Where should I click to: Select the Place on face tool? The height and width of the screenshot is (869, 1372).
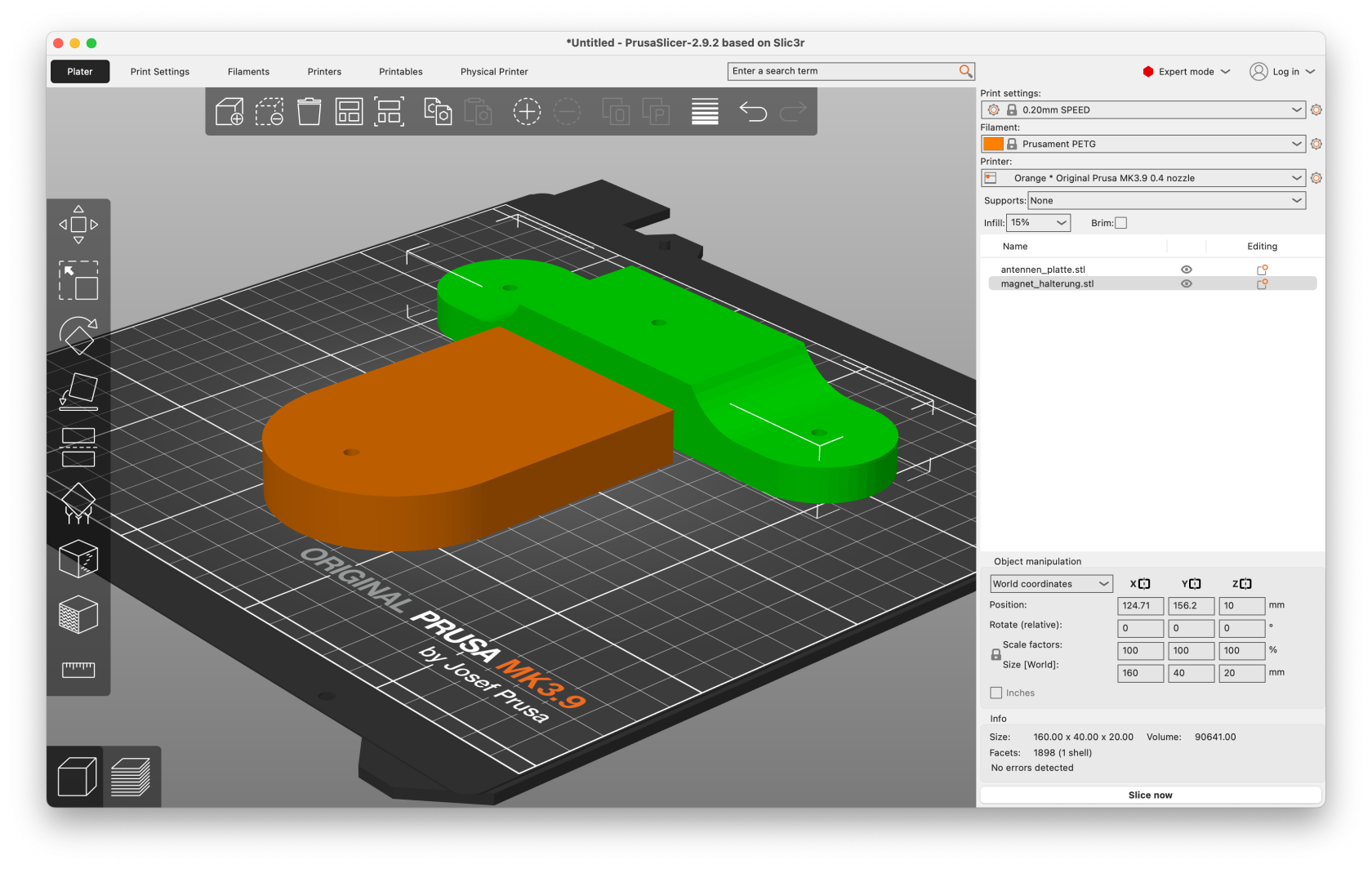click(78, 391)
